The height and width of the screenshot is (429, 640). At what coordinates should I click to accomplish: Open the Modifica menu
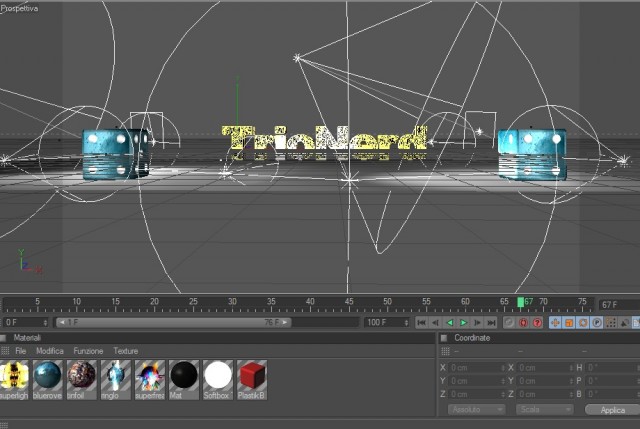point(50,351)
